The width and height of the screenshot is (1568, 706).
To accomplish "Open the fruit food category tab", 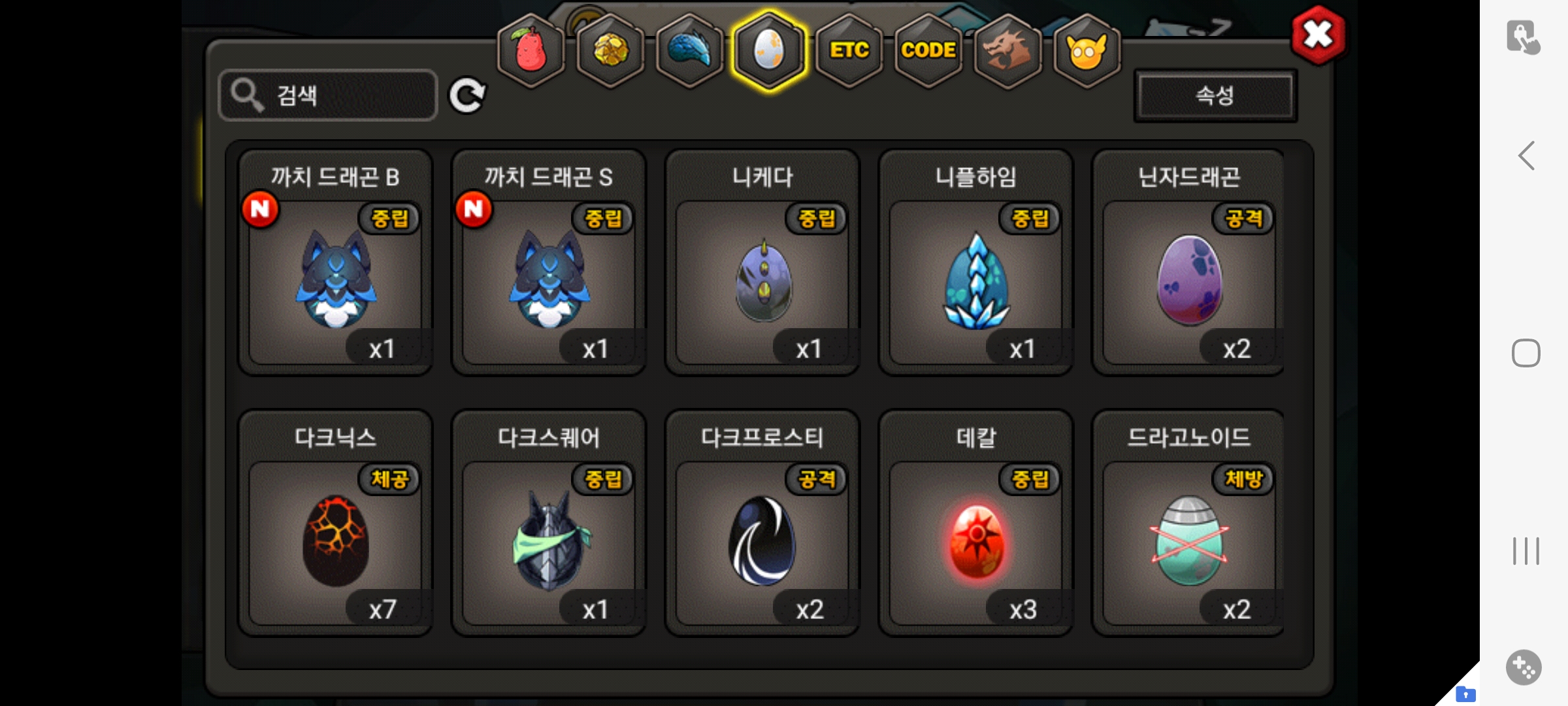I will [x=531, y=51].
